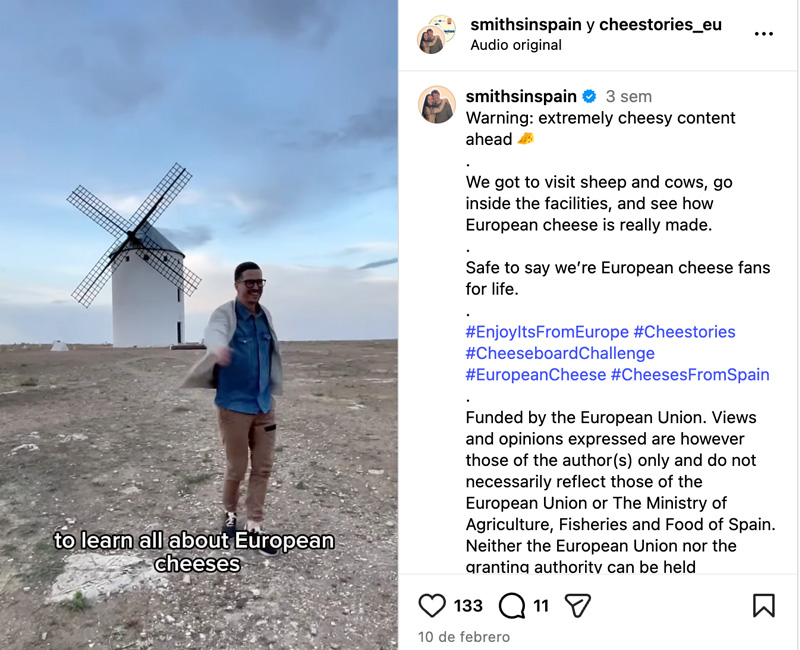Viewport: 800px width, 650px height.
Task: Open smithsinspain profile from header
Action: pos(526,24)
